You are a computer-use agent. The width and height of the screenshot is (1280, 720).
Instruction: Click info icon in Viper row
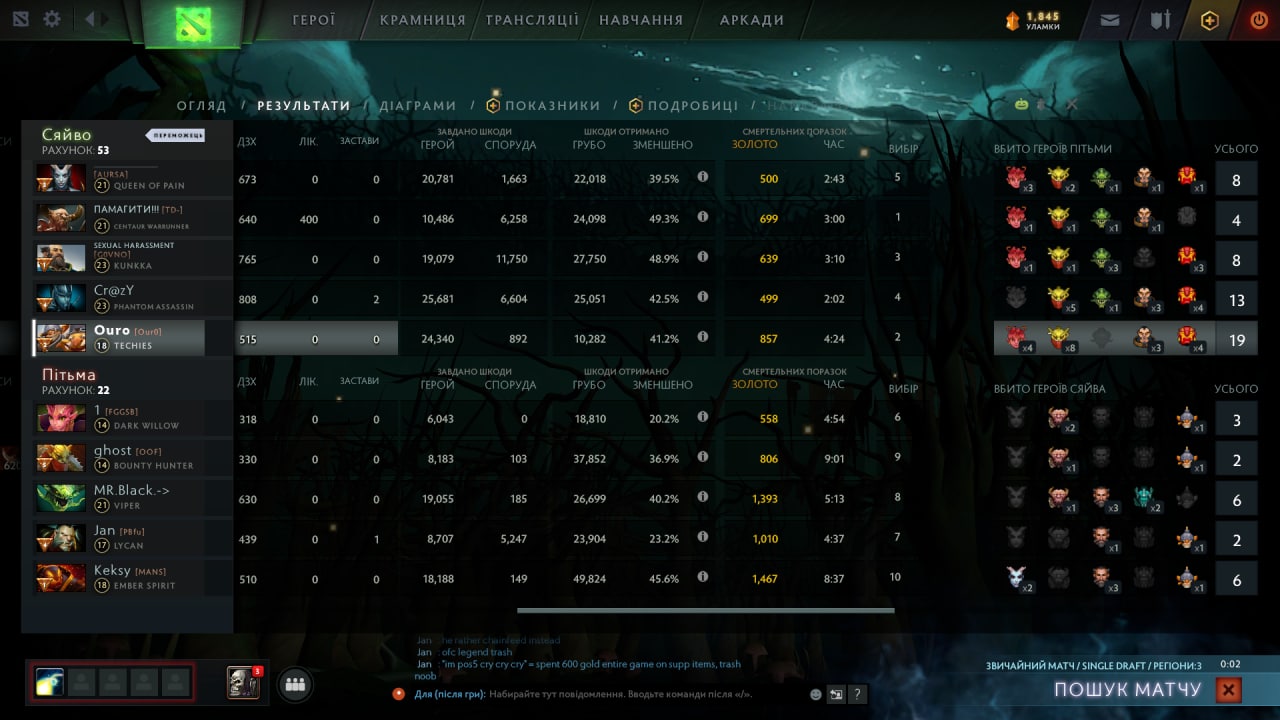point(702,497)
